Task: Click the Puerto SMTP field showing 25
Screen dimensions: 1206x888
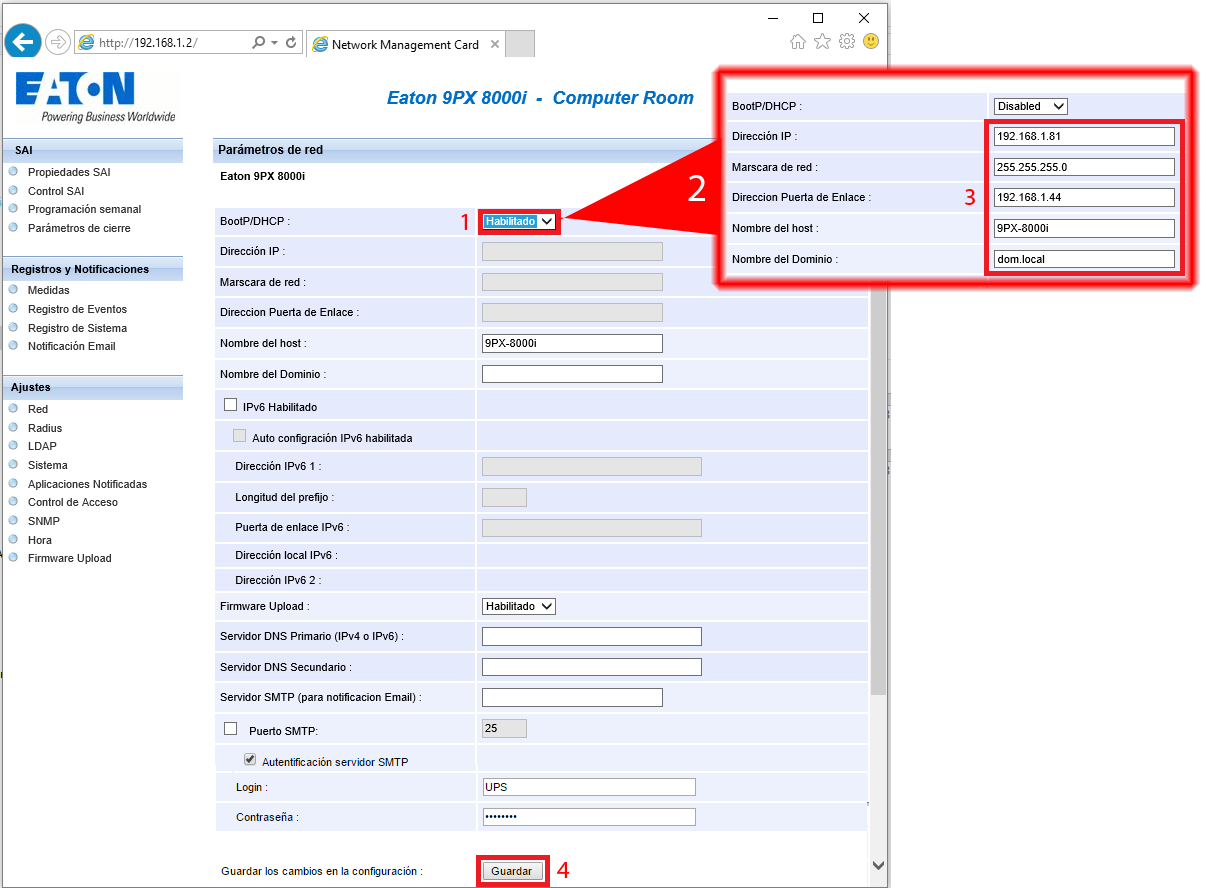Action: click(x=504, y=728)
